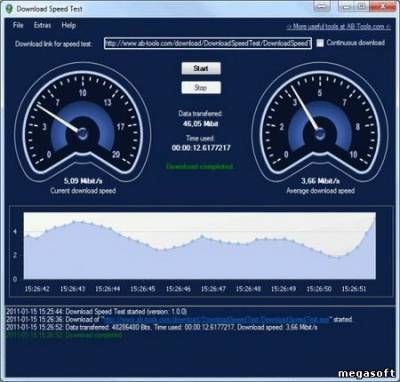Screen dimensions: 400x382
Task: Click the current speed gauge needle hub
Action: click(83, 134)
